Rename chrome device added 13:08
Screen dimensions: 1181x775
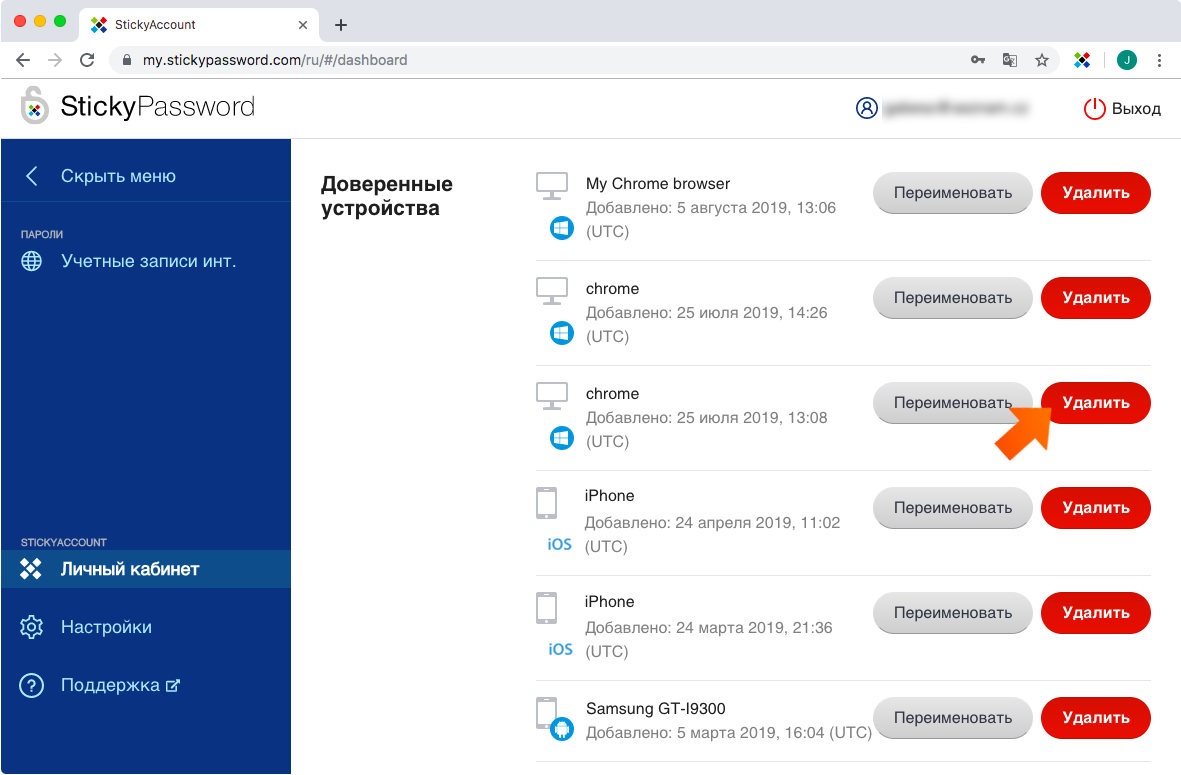[953, 403]
